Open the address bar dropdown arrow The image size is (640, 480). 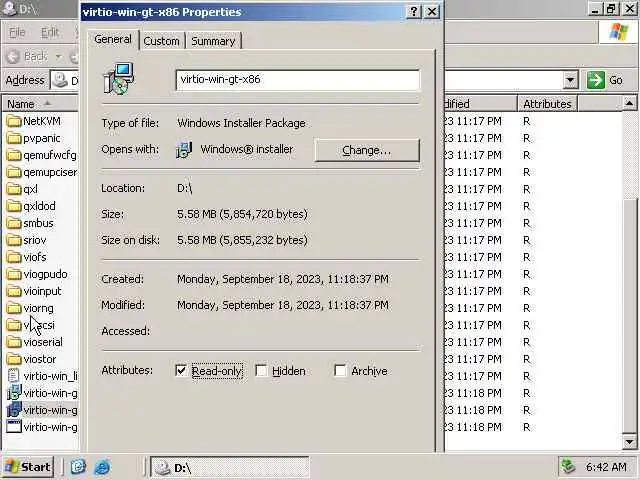click(x=570, y=80)
